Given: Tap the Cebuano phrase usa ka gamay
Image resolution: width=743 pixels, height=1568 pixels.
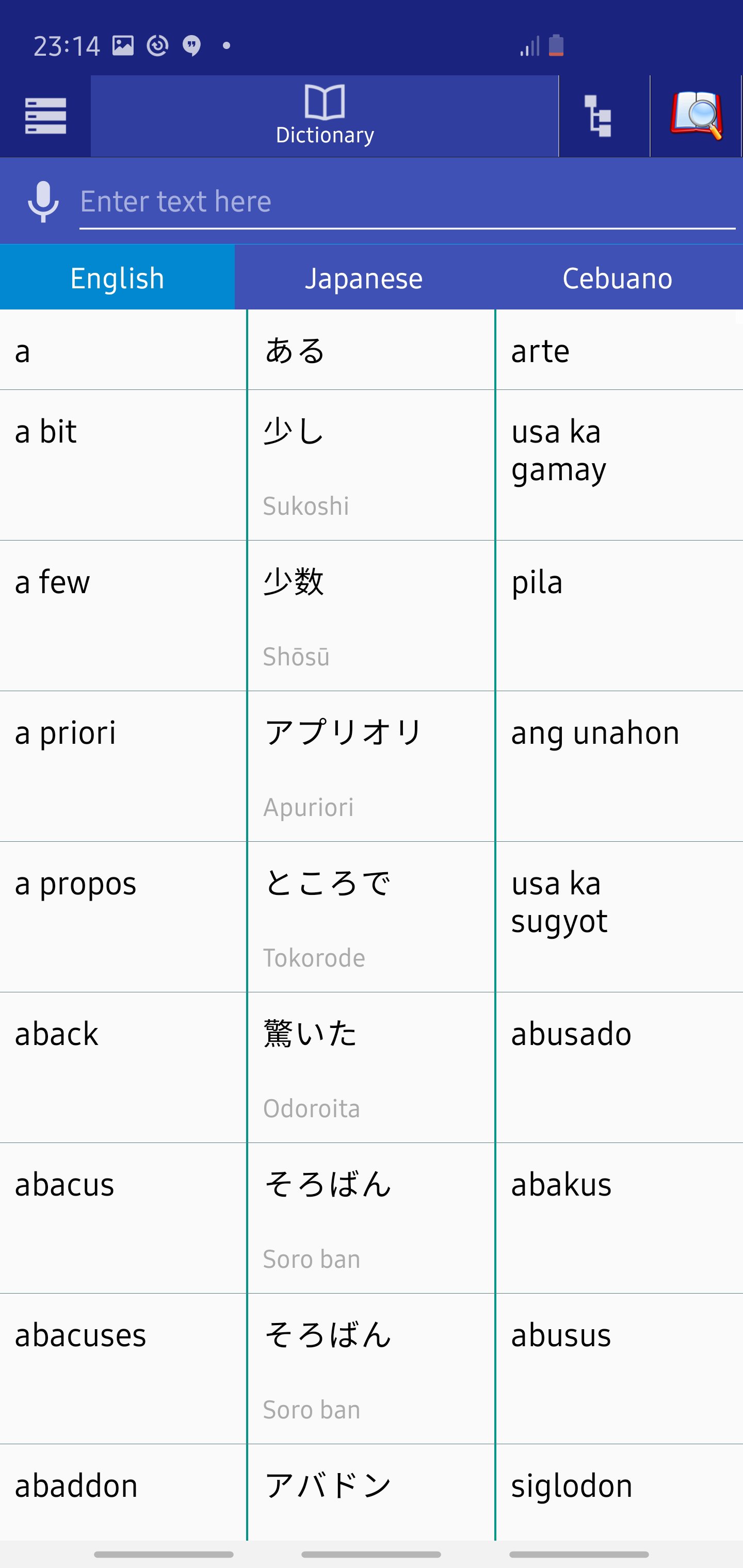Looking at the screenshot, I should [x=557, y=450].
